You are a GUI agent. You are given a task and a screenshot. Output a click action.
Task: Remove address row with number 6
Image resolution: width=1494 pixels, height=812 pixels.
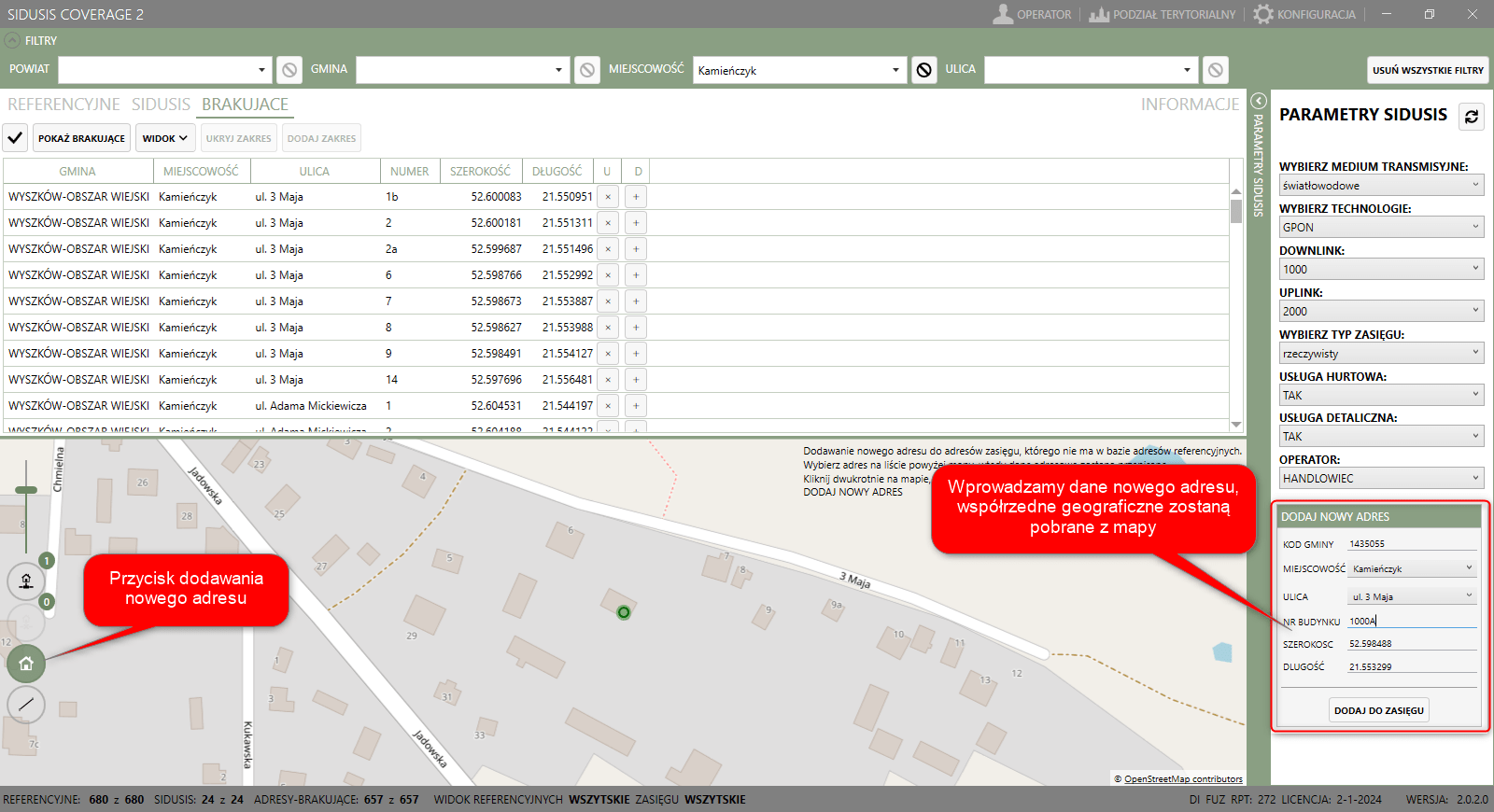[x=608, y=275]
